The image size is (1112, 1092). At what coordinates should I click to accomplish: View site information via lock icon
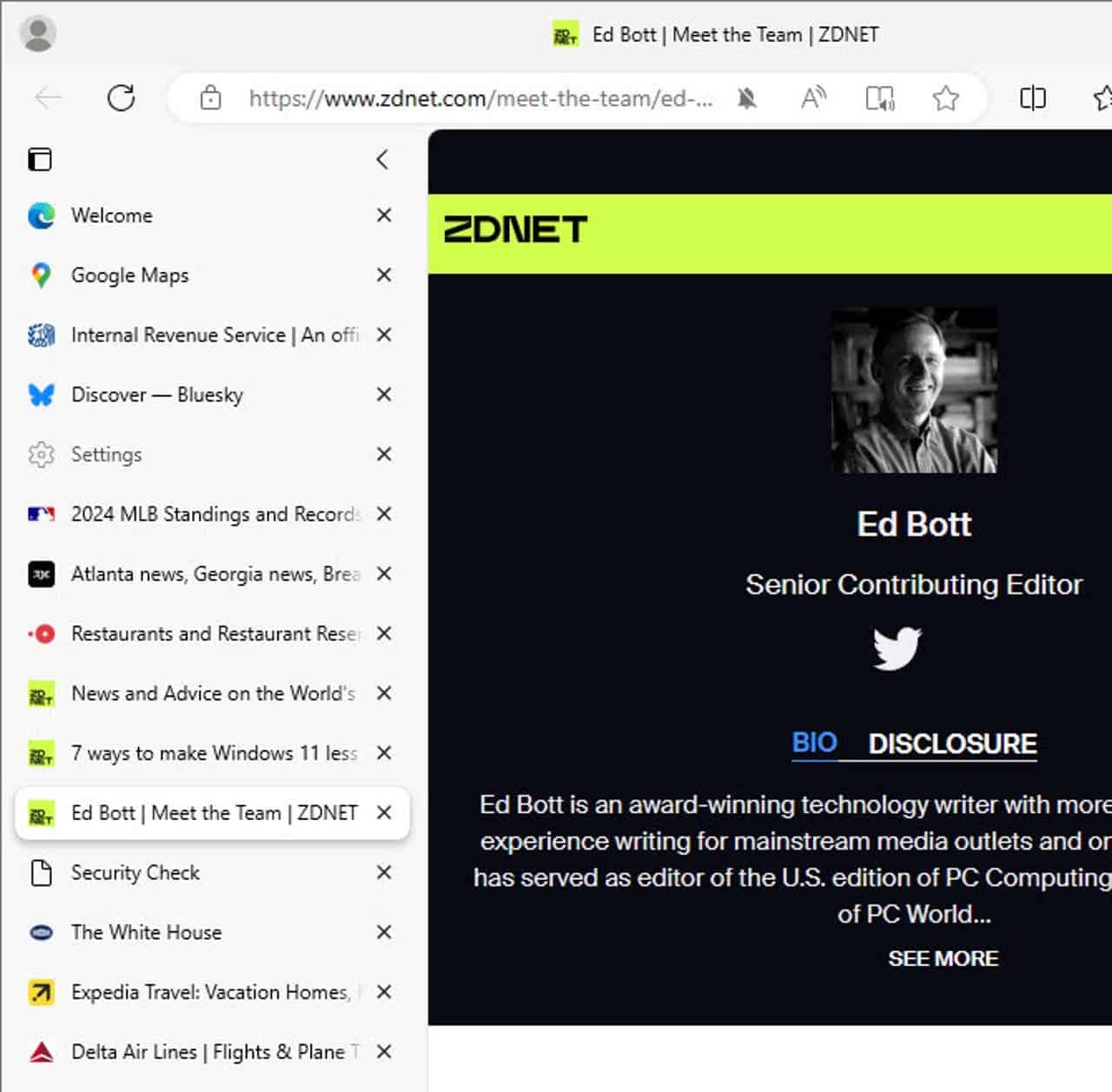210,98
